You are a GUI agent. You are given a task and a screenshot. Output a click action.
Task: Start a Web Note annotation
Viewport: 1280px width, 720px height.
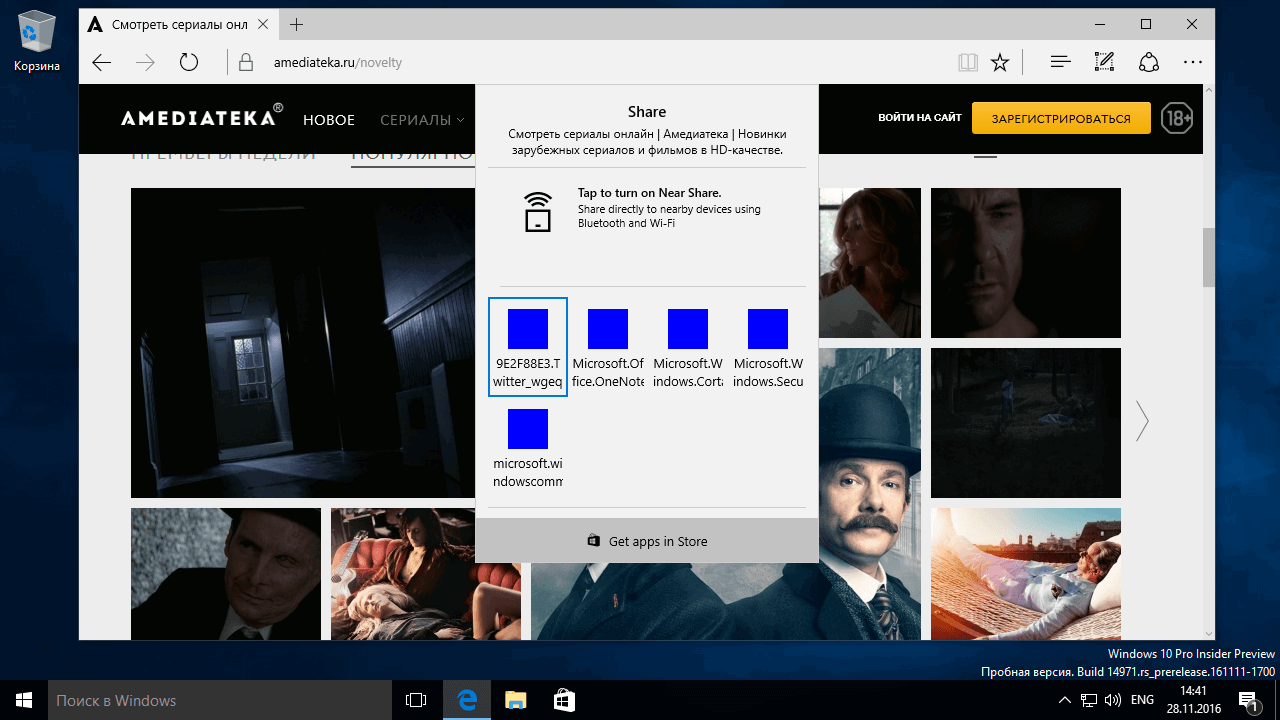[x=1104, y=62]
